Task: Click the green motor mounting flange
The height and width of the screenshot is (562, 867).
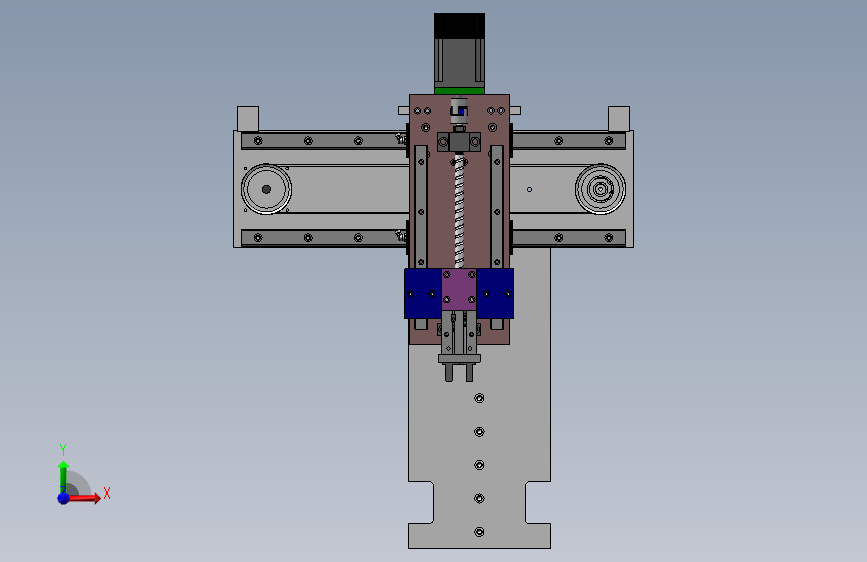Action: [x=459, y=91]
